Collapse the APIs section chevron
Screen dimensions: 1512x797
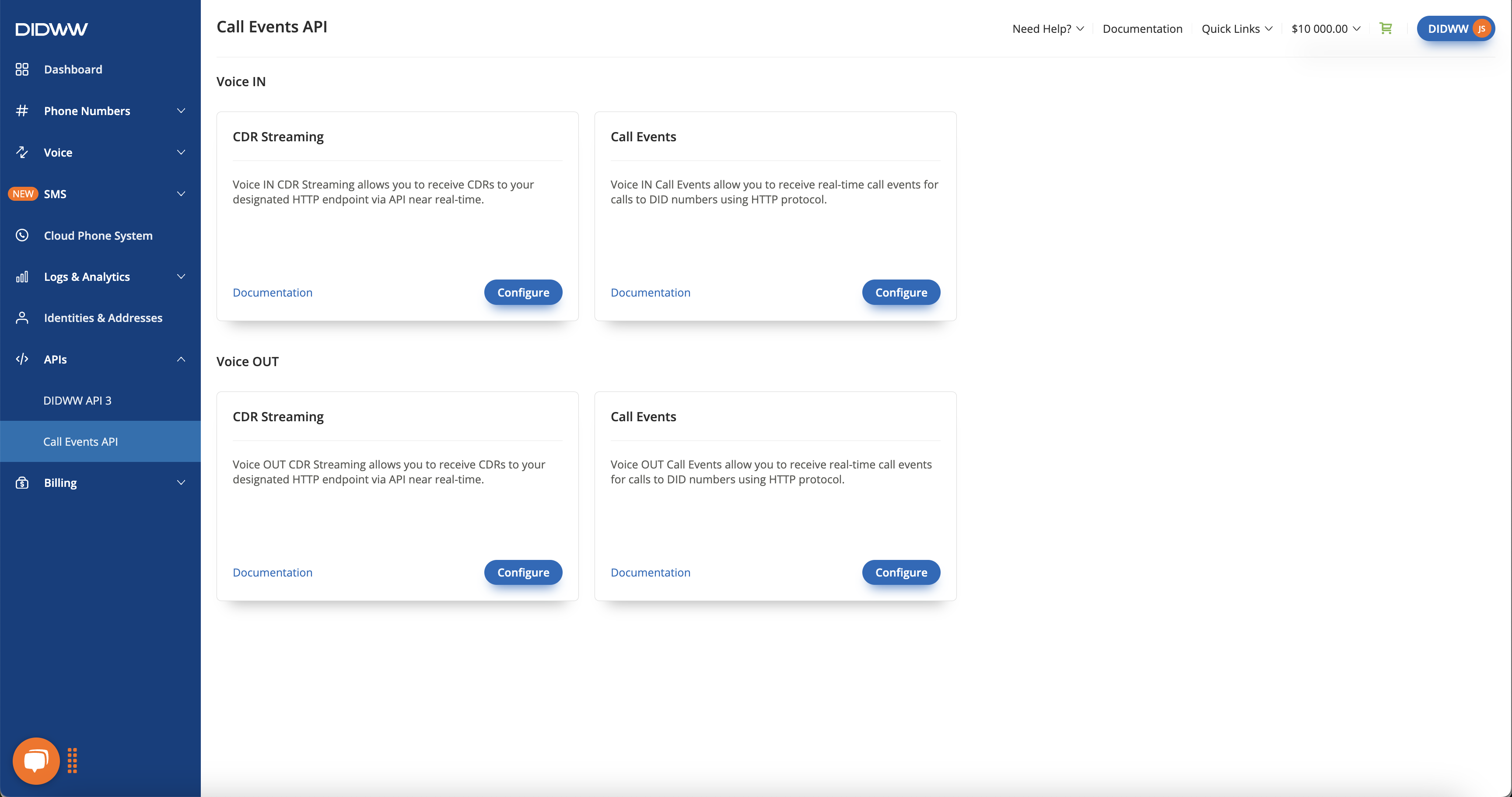tap(182, 359)
